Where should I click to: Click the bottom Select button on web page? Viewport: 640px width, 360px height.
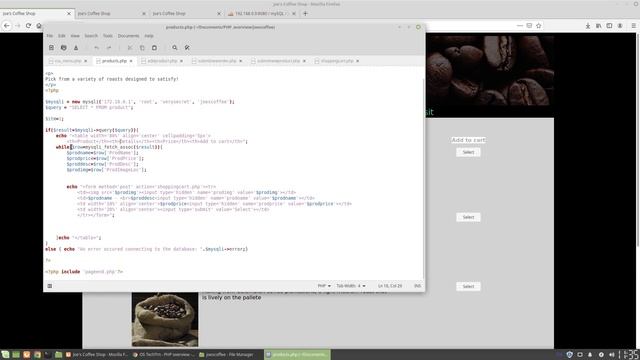point(468,287)
